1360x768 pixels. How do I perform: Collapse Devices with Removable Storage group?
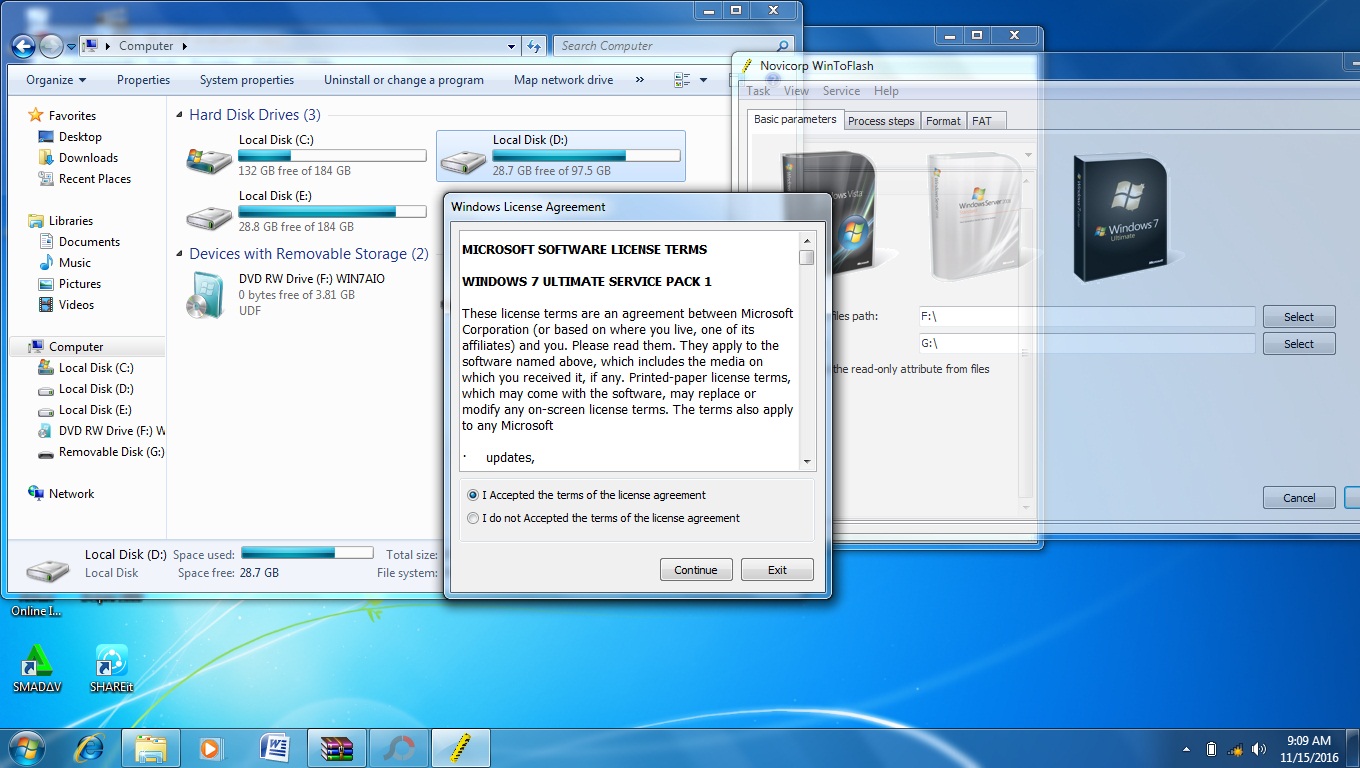pos(180,255)
